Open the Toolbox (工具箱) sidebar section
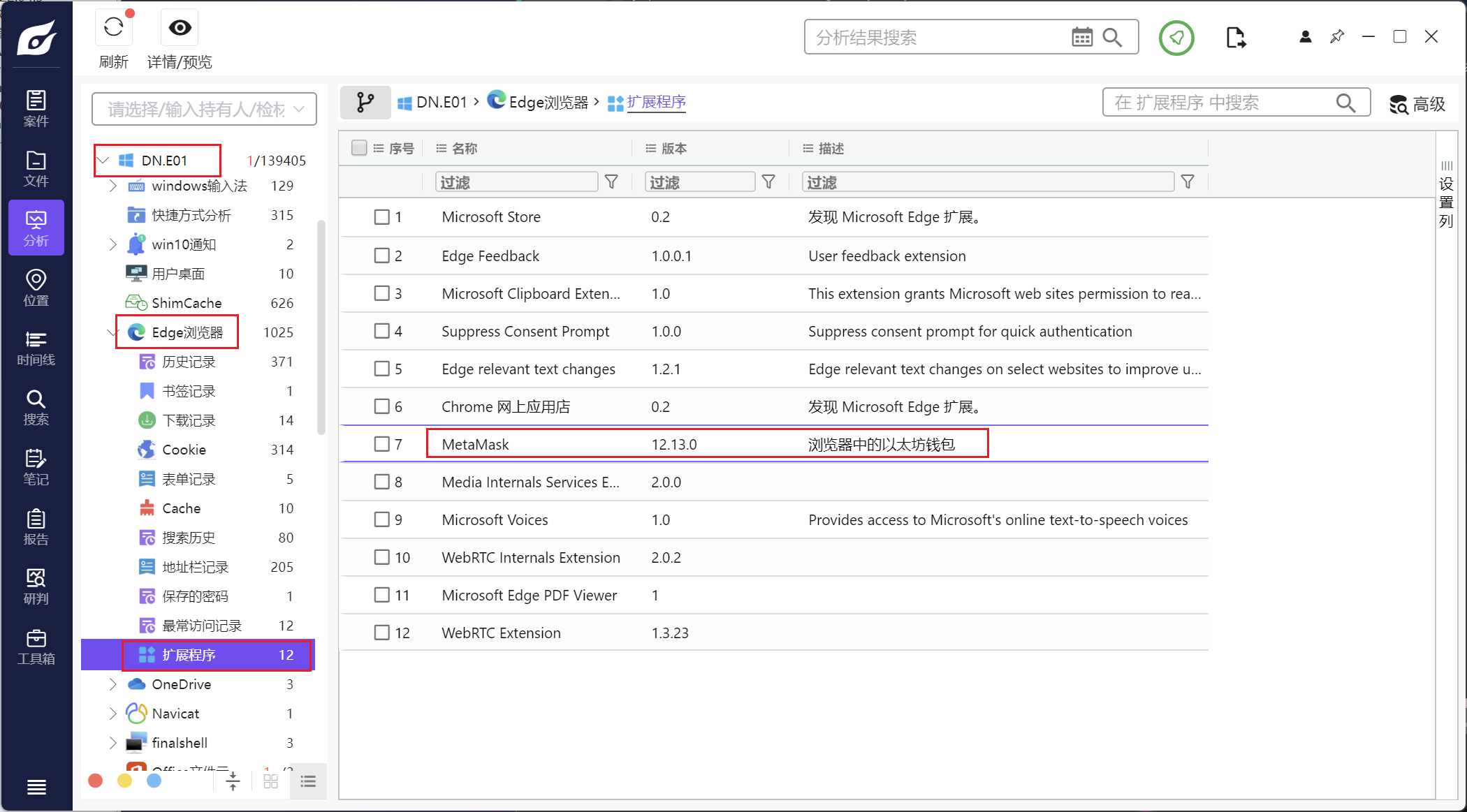Screen dimensions: 1467x812 36,647
